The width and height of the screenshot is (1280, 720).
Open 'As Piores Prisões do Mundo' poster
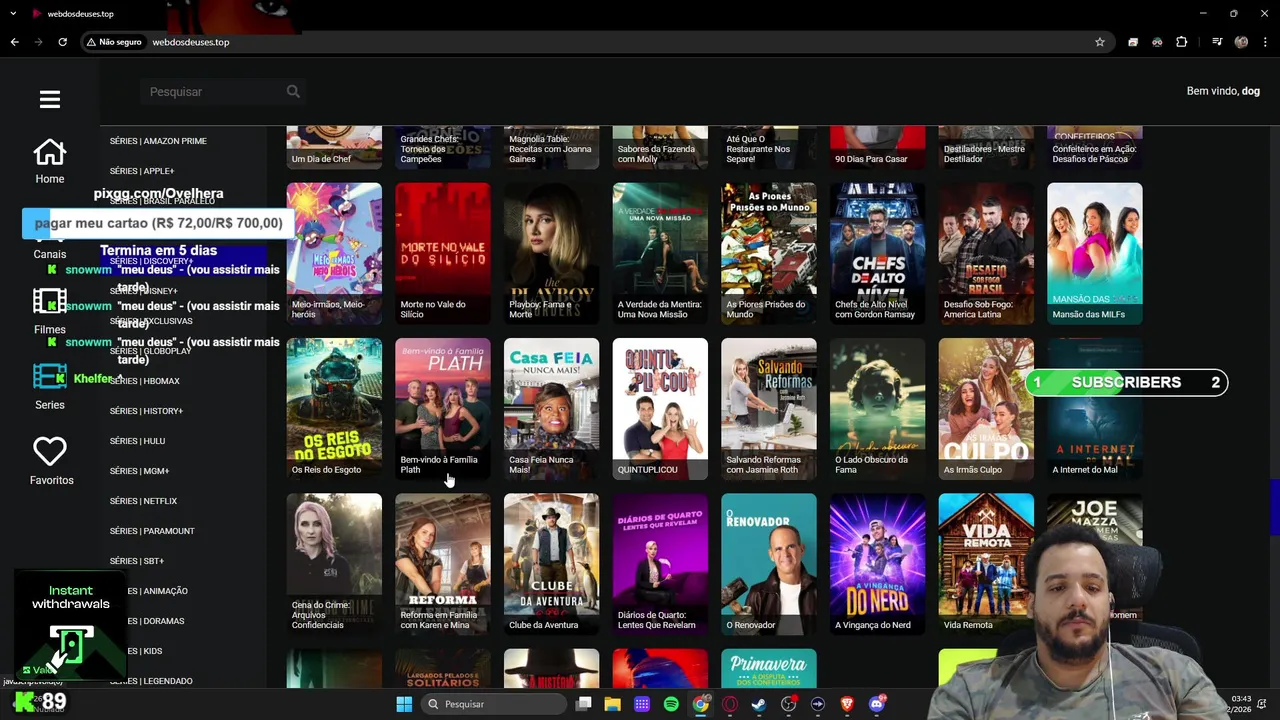[x=769, y=253]
